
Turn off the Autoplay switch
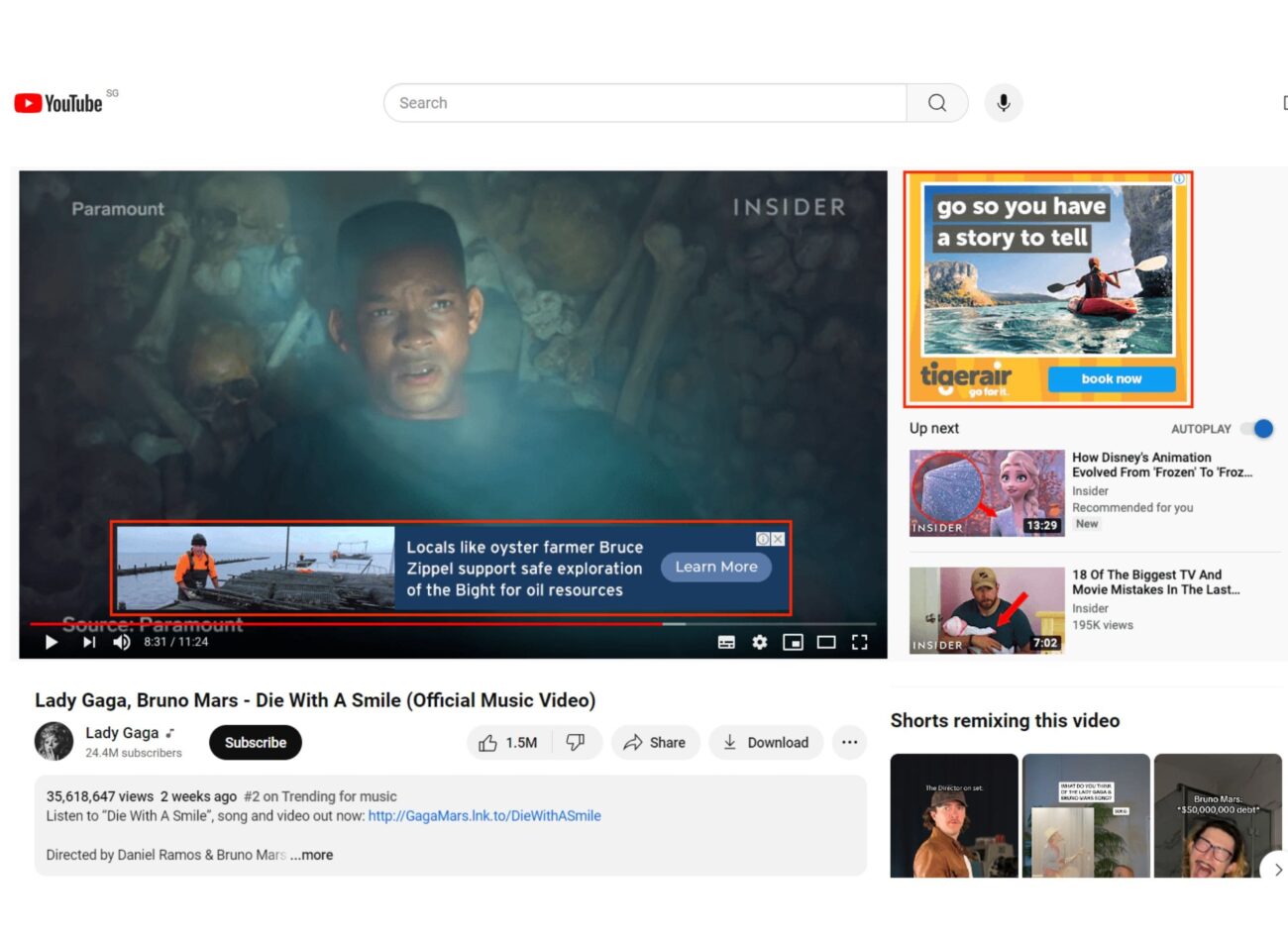[1258, 429]
